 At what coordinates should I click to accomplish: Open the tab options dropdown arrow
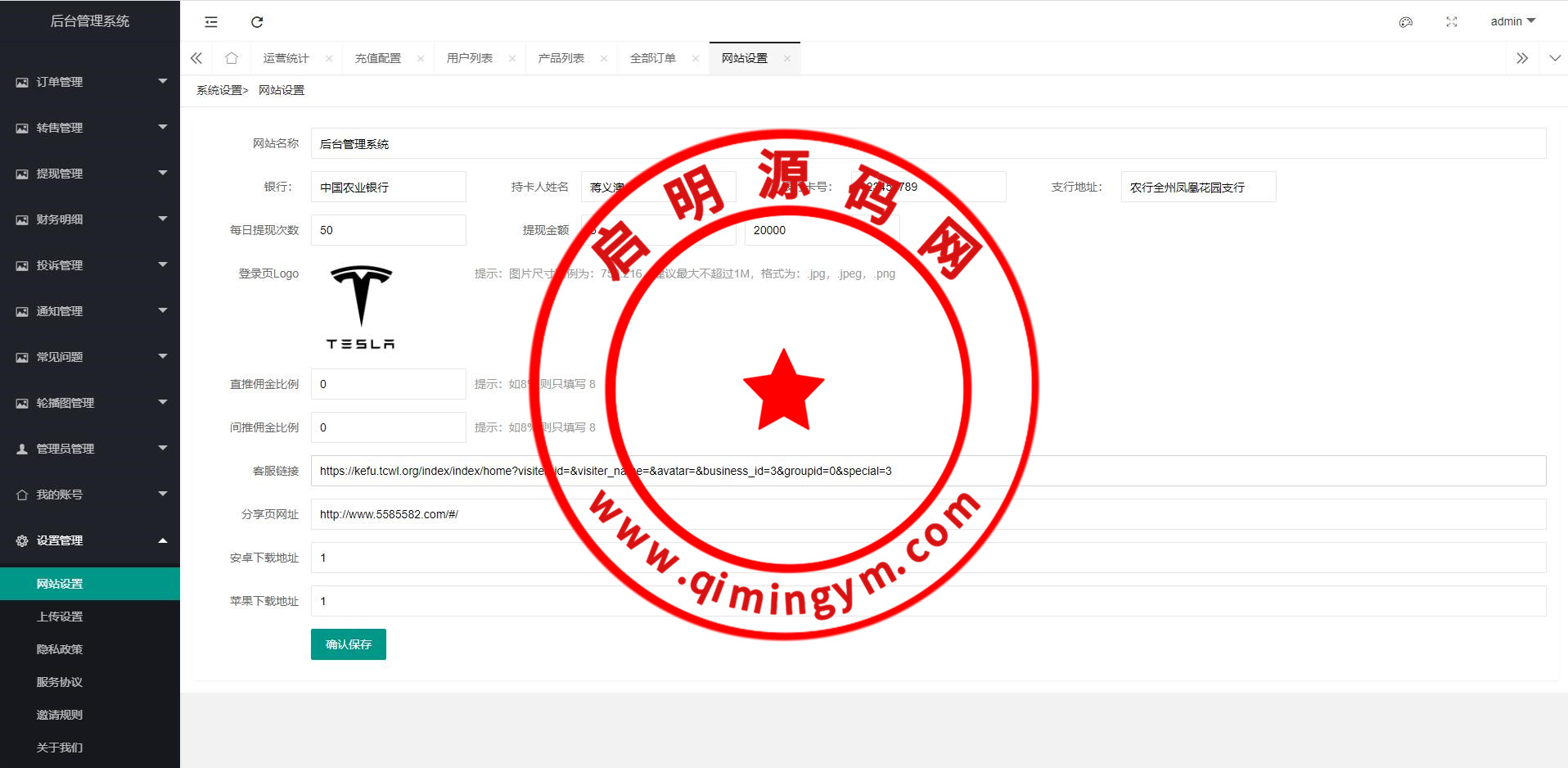coord(1555,58)
